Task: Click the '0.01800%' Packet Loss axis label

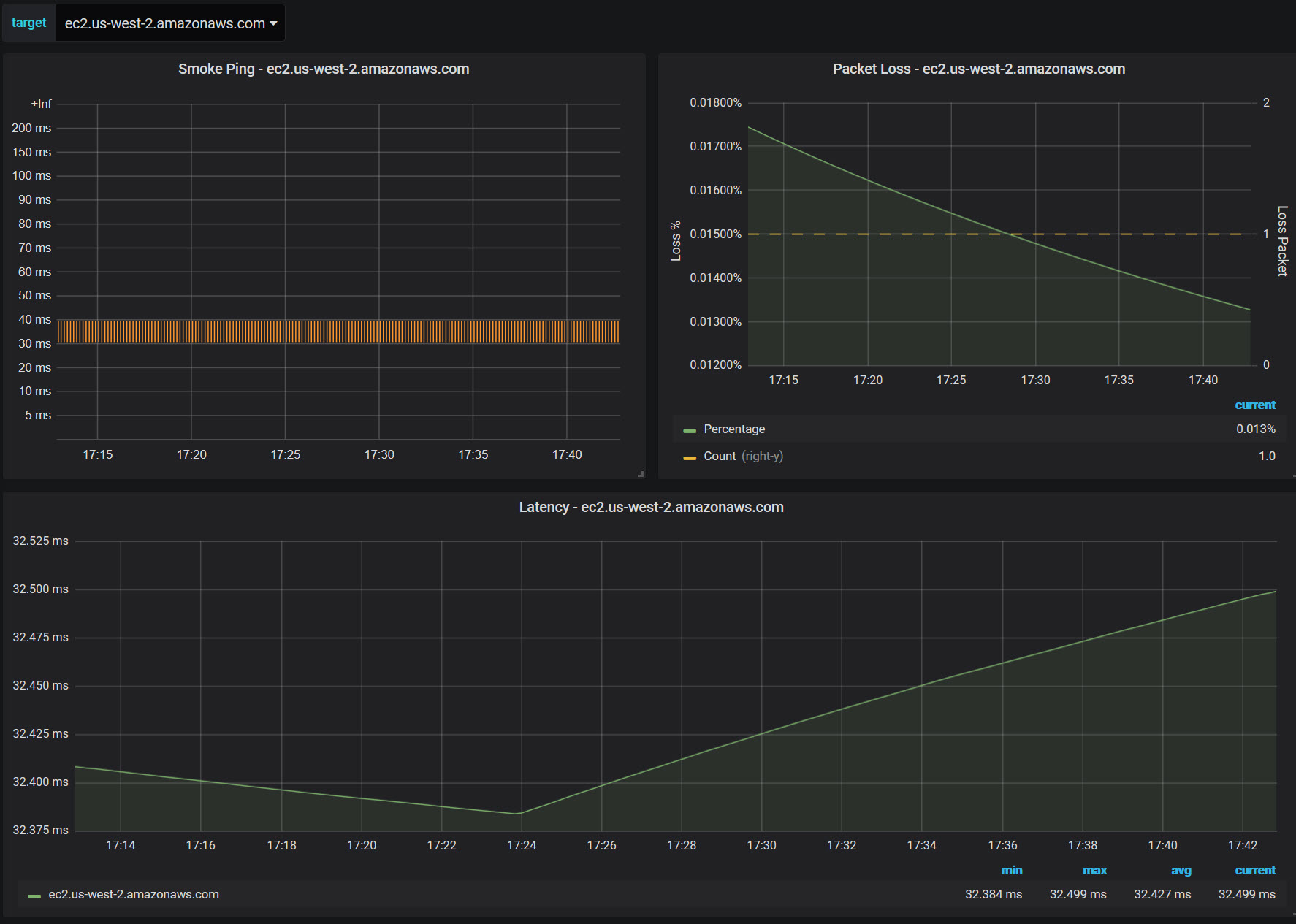Action: tap(715, 102)
